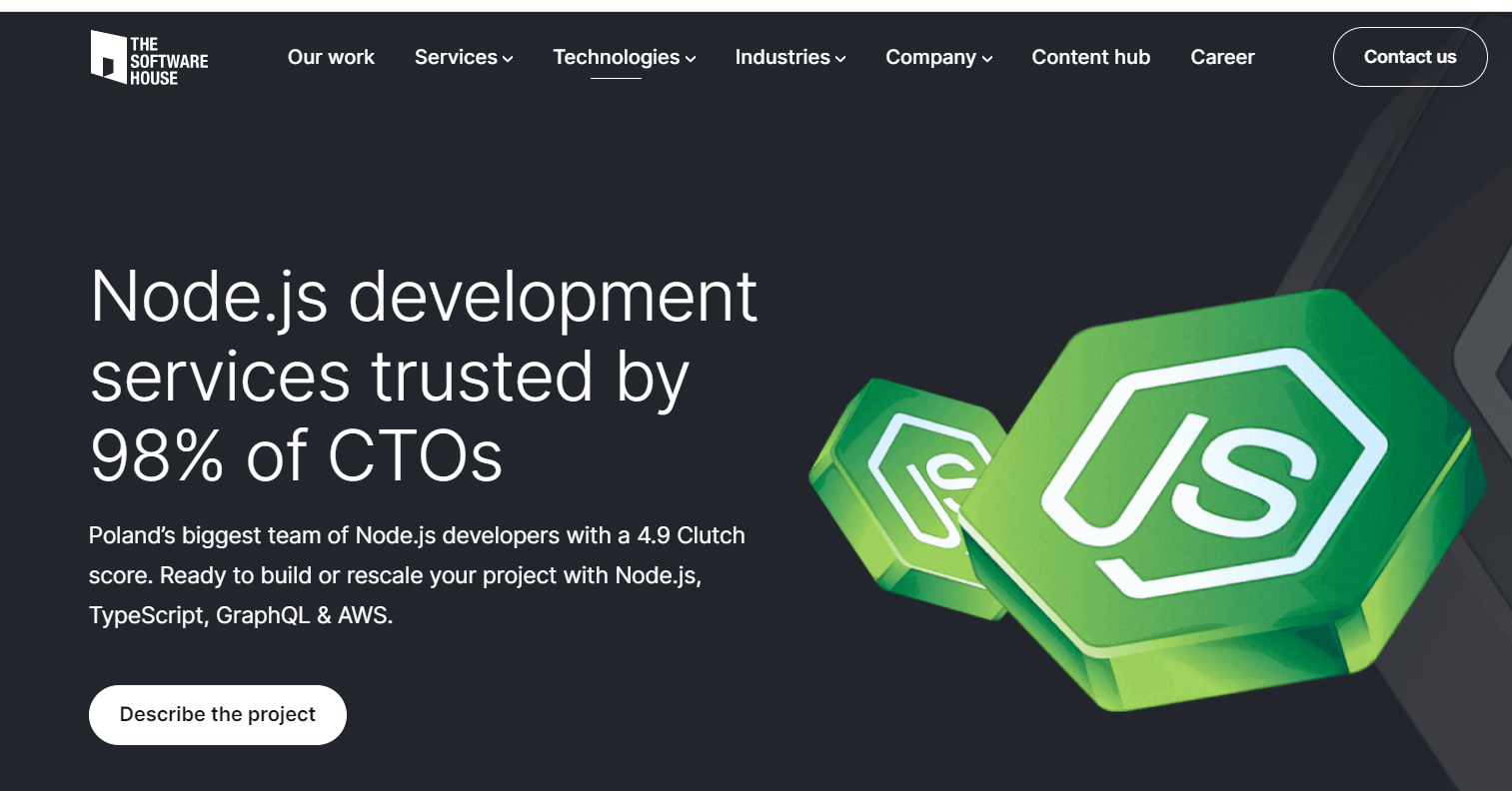Visit the Career page
Screen dimensions: 1512x791
(x=1222, y=57)
